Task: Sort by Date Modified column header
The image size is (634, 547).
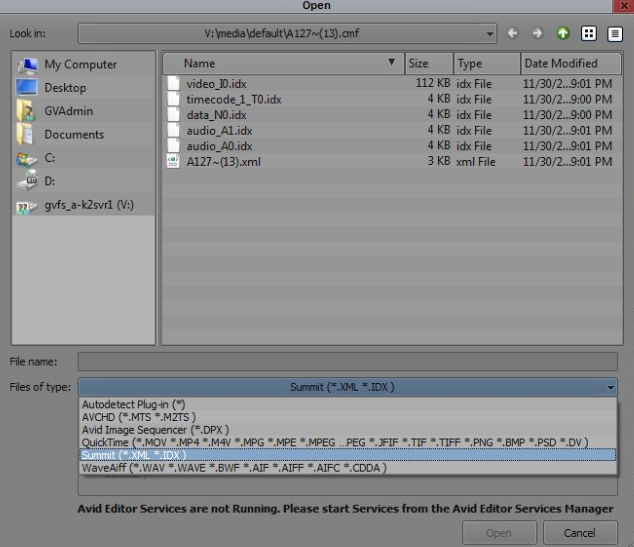Action: pyautogui.click(x=571, y=63)
